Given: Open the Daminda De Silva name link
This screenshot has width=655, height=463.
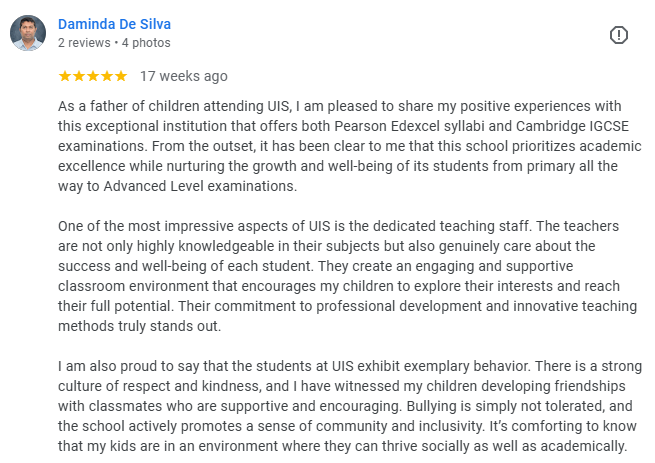Looking at the screenshot, I should tap(116, 23).
